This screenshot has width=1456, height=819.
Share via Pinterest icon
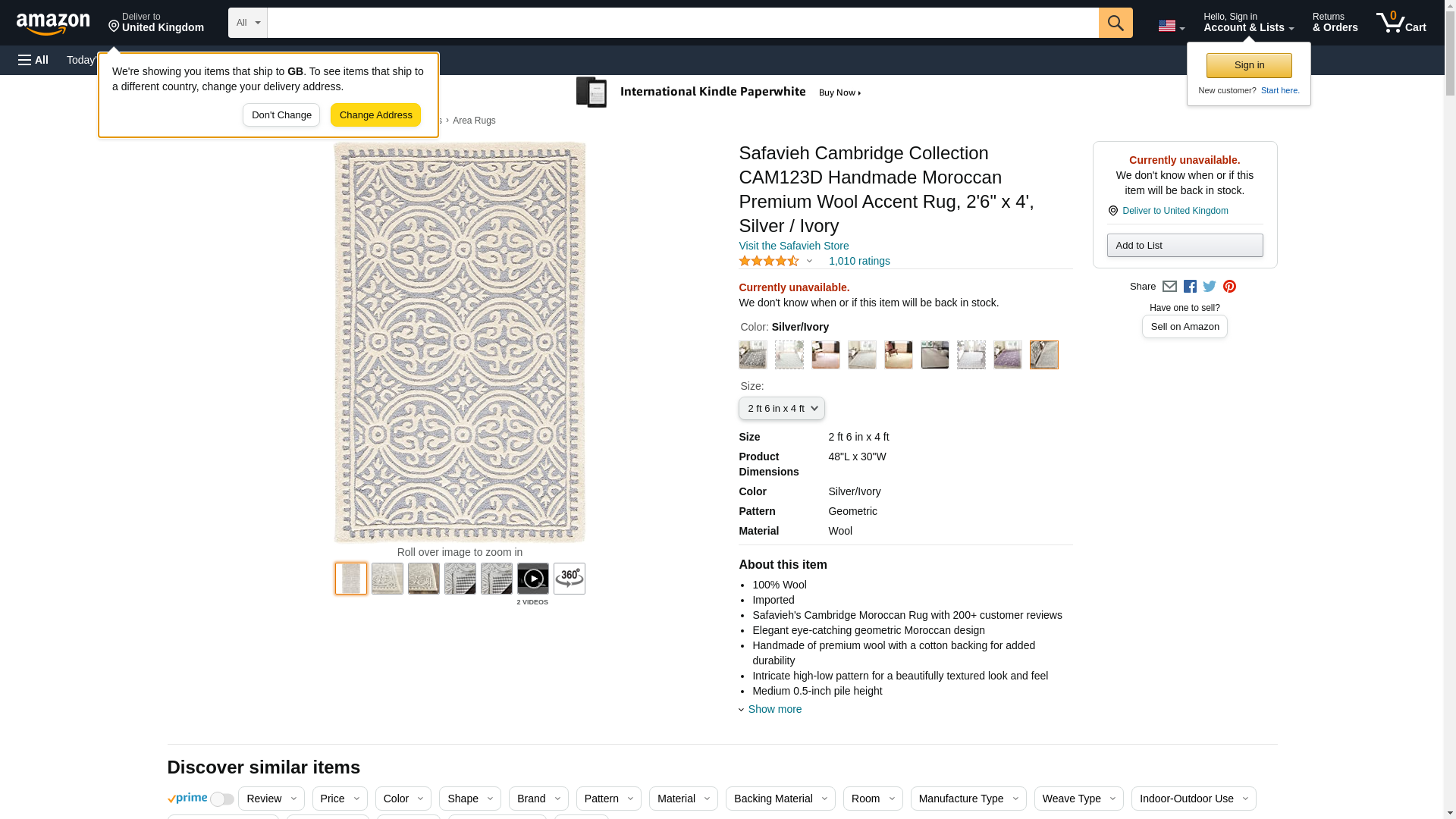pos(1229,287)
